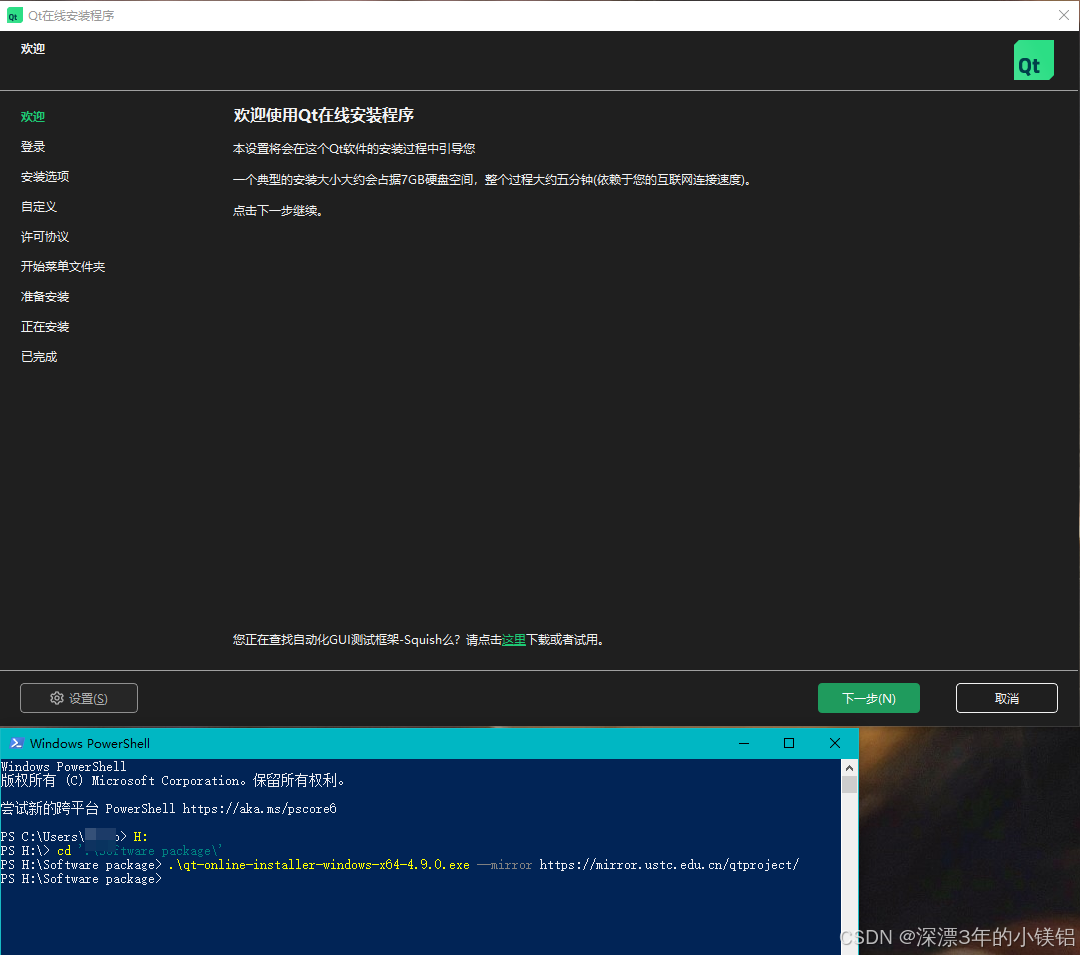1080x955 pixels.
Task: Click the gear icon on the 设置 button
Action: point(57,698)
